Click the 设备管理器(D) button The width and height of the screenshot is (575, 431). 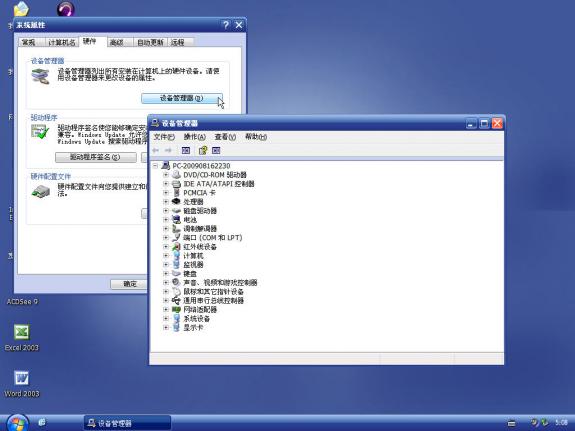[182, 98]
